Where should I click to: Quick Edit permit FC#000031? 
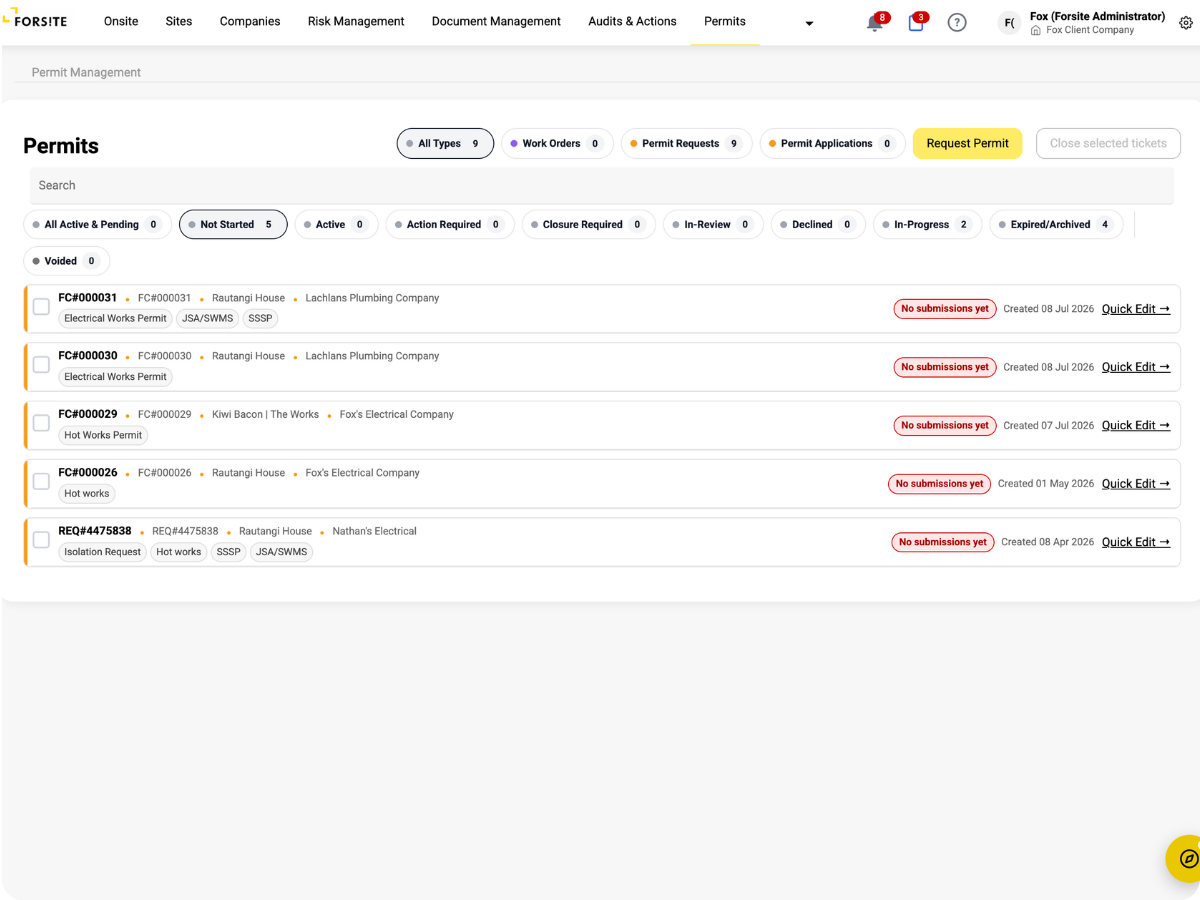coord(1136,309)
